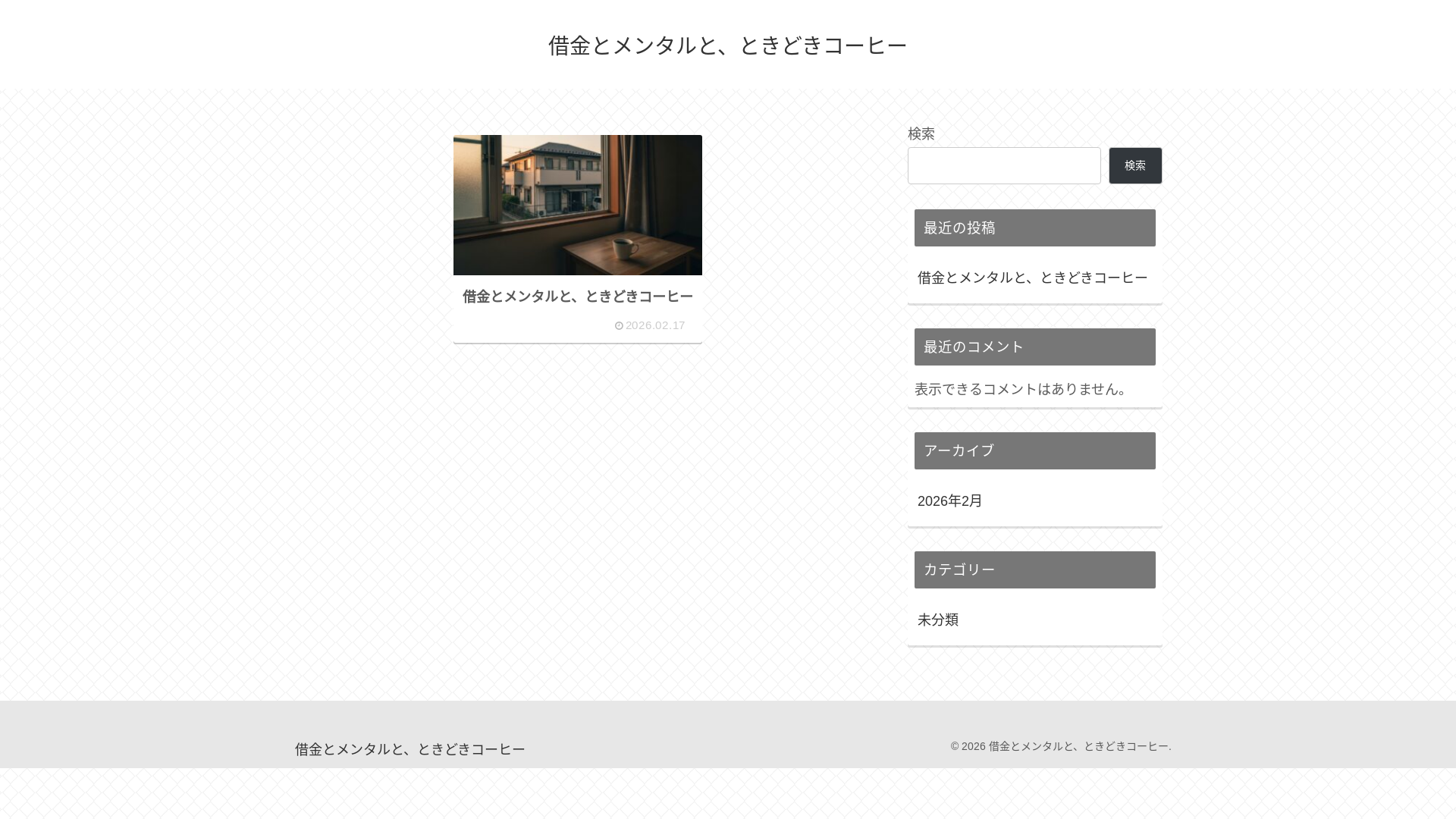Open the footer site title link
Image resolution: width=1456 pixels, height=819 pixels.
pyautogui.click(x=410, y=749)
